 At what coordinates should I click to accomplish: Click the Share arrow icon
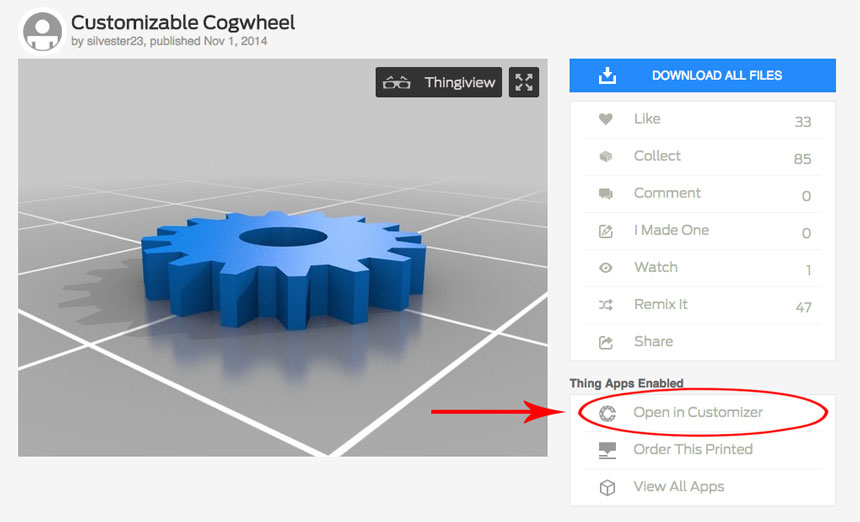coord(605,342)
